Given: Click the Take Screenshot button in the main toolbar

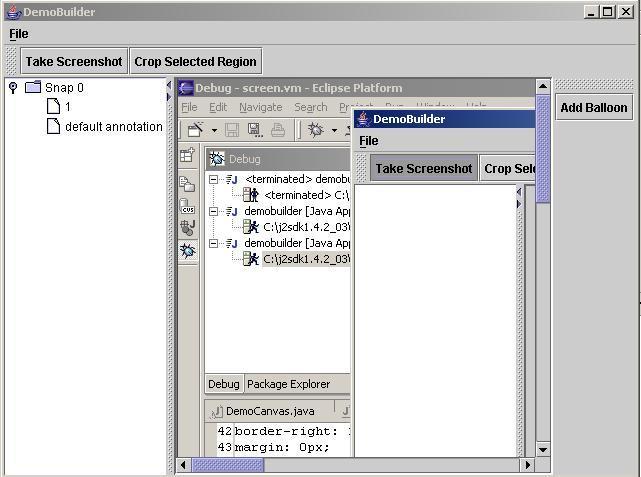Looking at the screenshot, I should (x=74, y=62).
